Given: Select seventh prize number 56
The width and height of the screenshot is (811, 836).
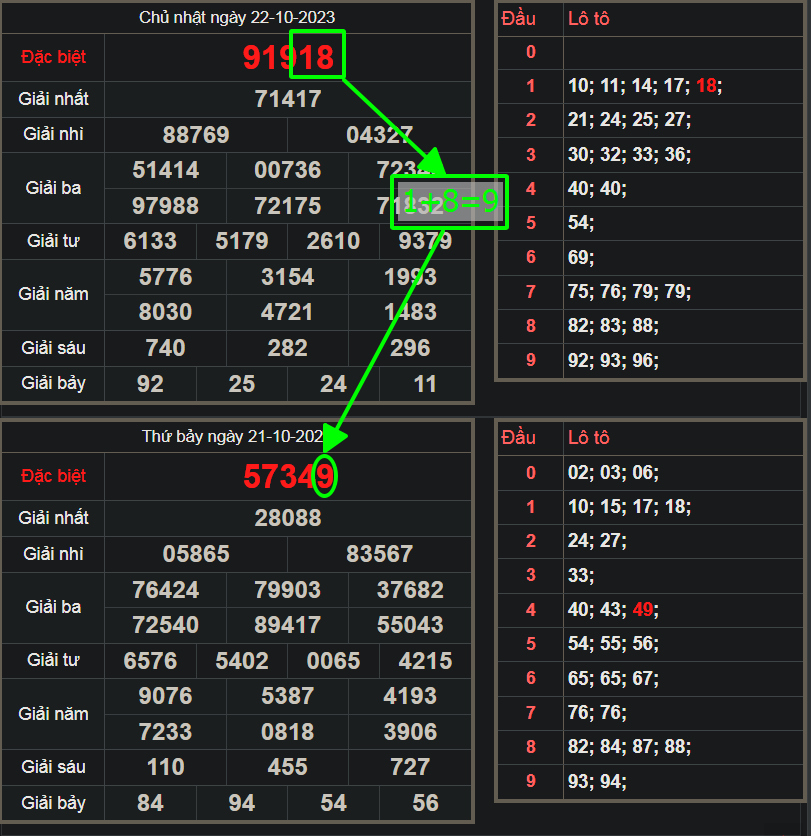Looking at the screenshot, I should point(425,803).
